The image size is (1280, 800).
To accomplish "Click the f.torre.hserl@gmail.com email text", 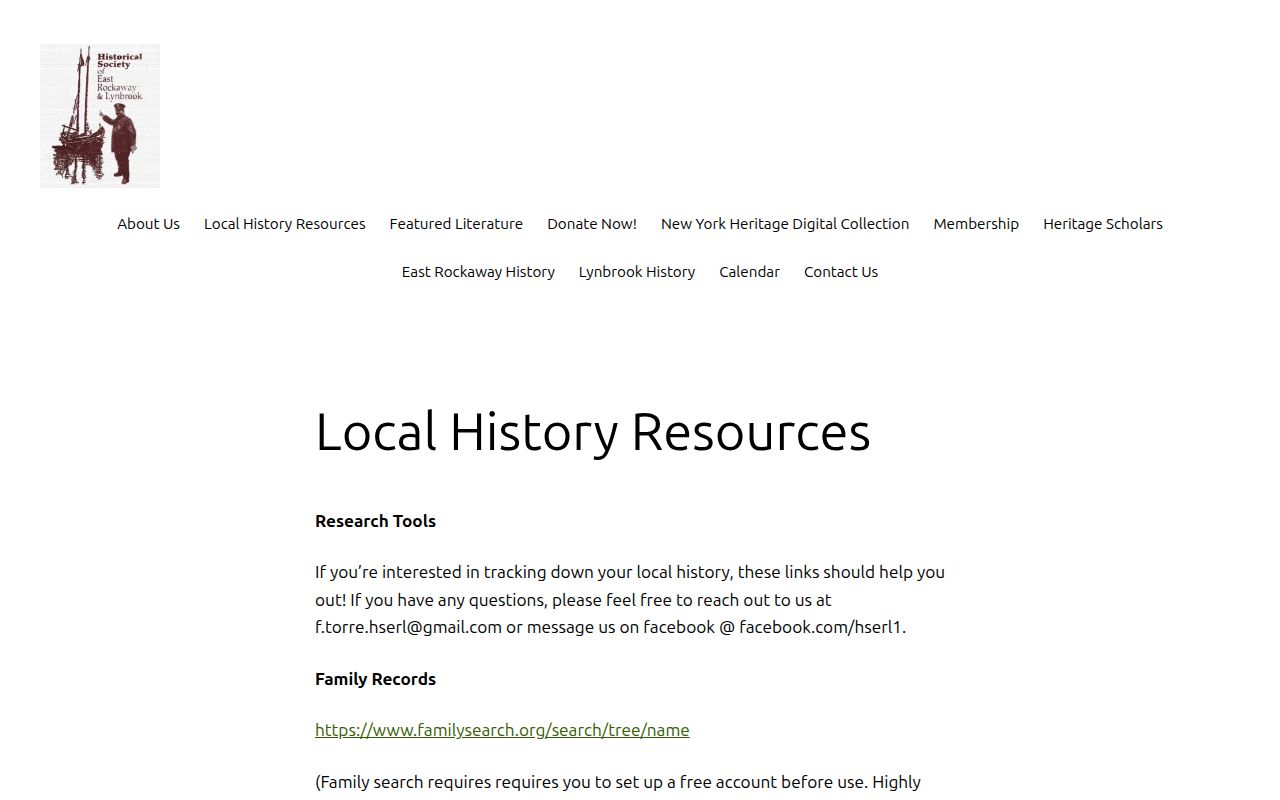I will (408, 627).
